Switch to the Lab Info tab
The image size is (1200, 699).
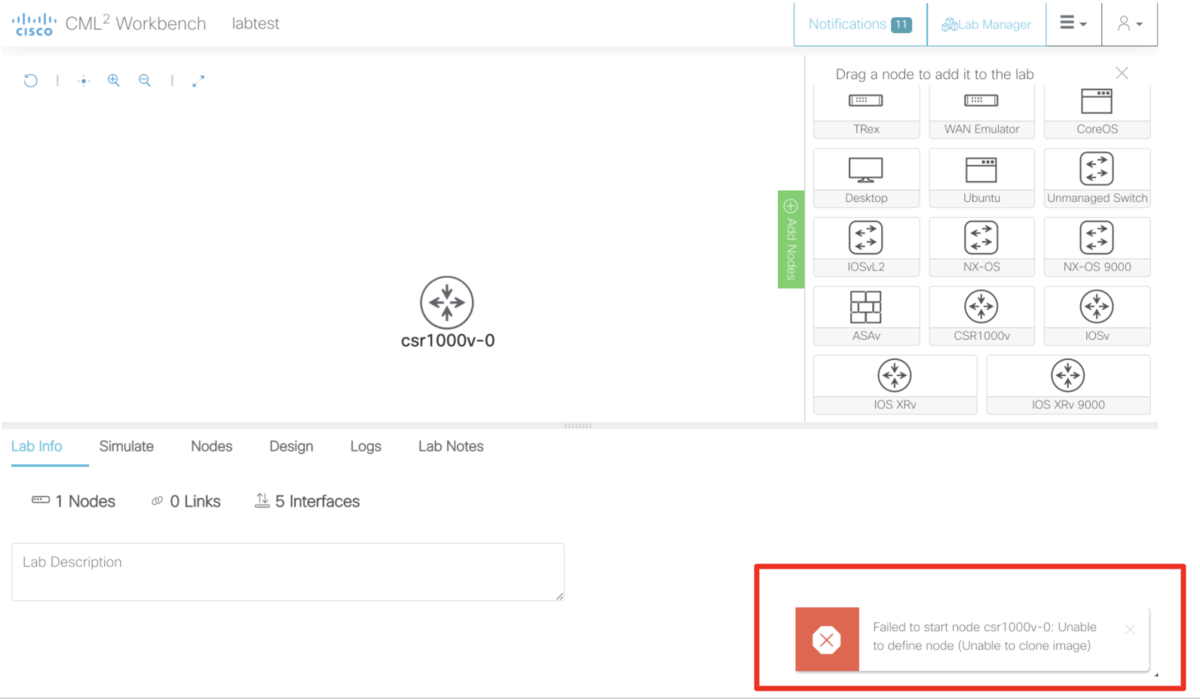click(37, 447)
